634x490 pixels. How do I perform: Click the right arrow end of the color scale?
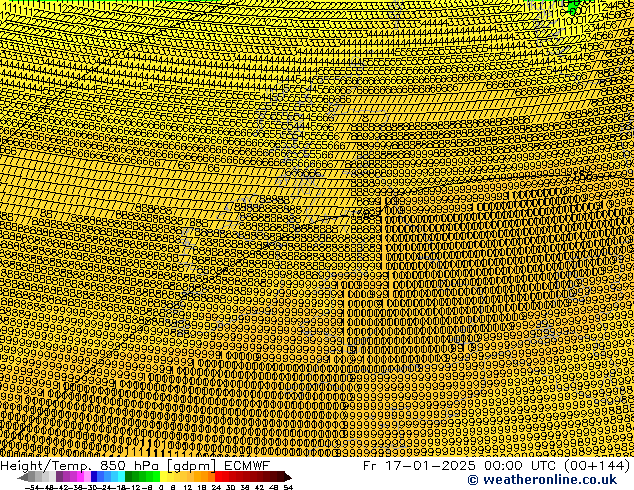(x=287, y=477)
